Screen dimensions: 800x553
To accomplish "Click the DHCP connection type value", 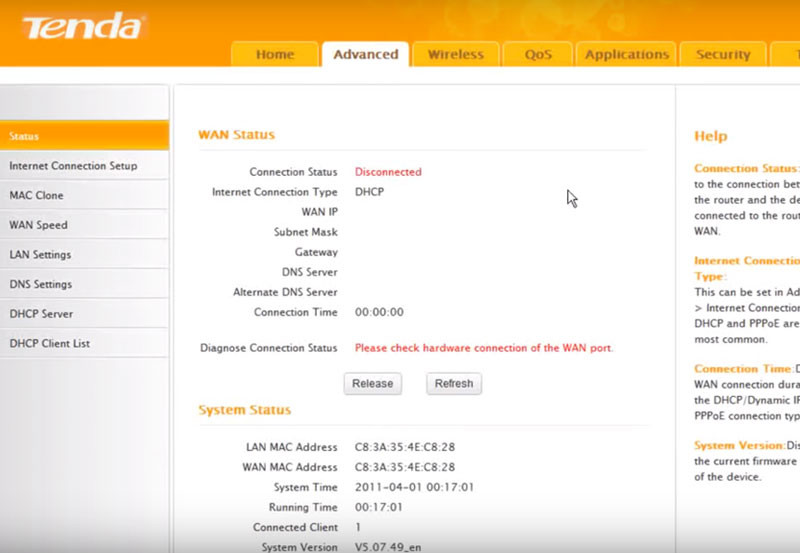I will [369, 192].
